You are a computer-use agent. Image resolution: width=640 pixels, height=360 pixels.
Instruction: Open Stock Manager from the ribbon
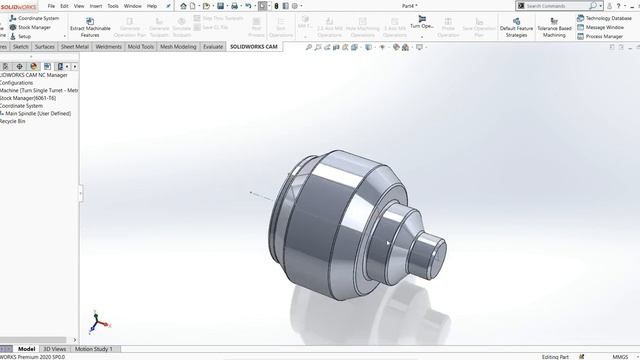(x=30, y=27)
